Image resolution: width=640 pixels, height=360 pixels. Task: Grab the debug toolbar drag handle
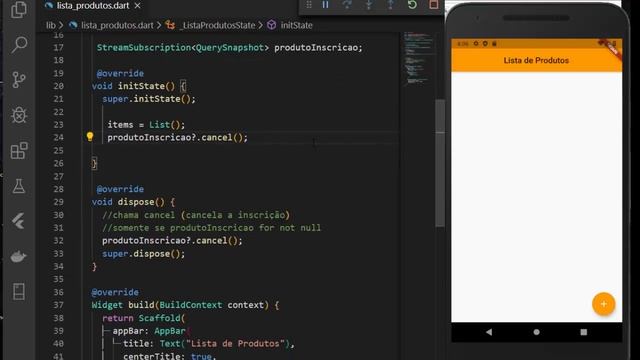pyautogui.click(x=309, y=5)
